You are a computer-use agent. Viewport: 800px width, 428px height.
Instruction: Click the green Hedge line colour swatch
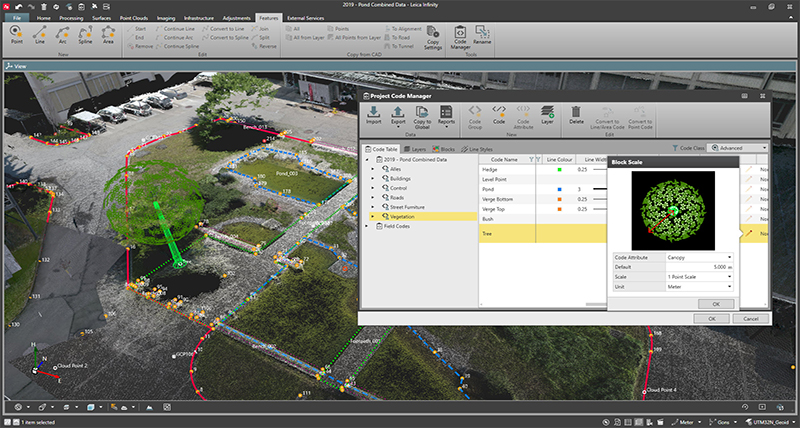[560, 169]
